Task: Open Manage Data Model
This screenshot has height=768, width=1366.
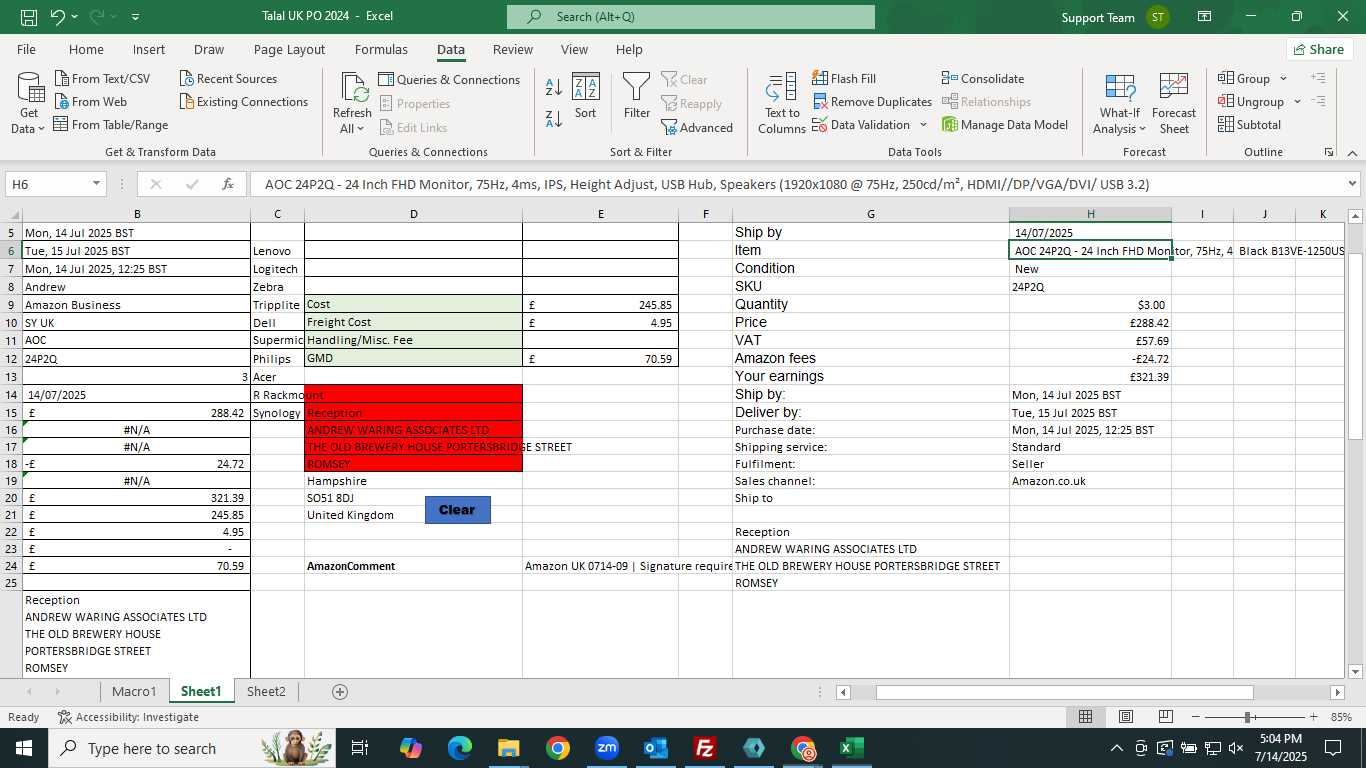Action: pos(1005,125)
